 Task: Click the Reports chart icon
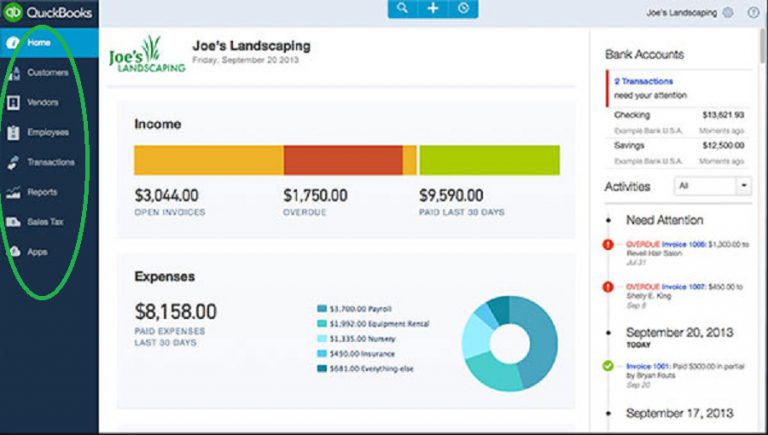coord(13,192)
